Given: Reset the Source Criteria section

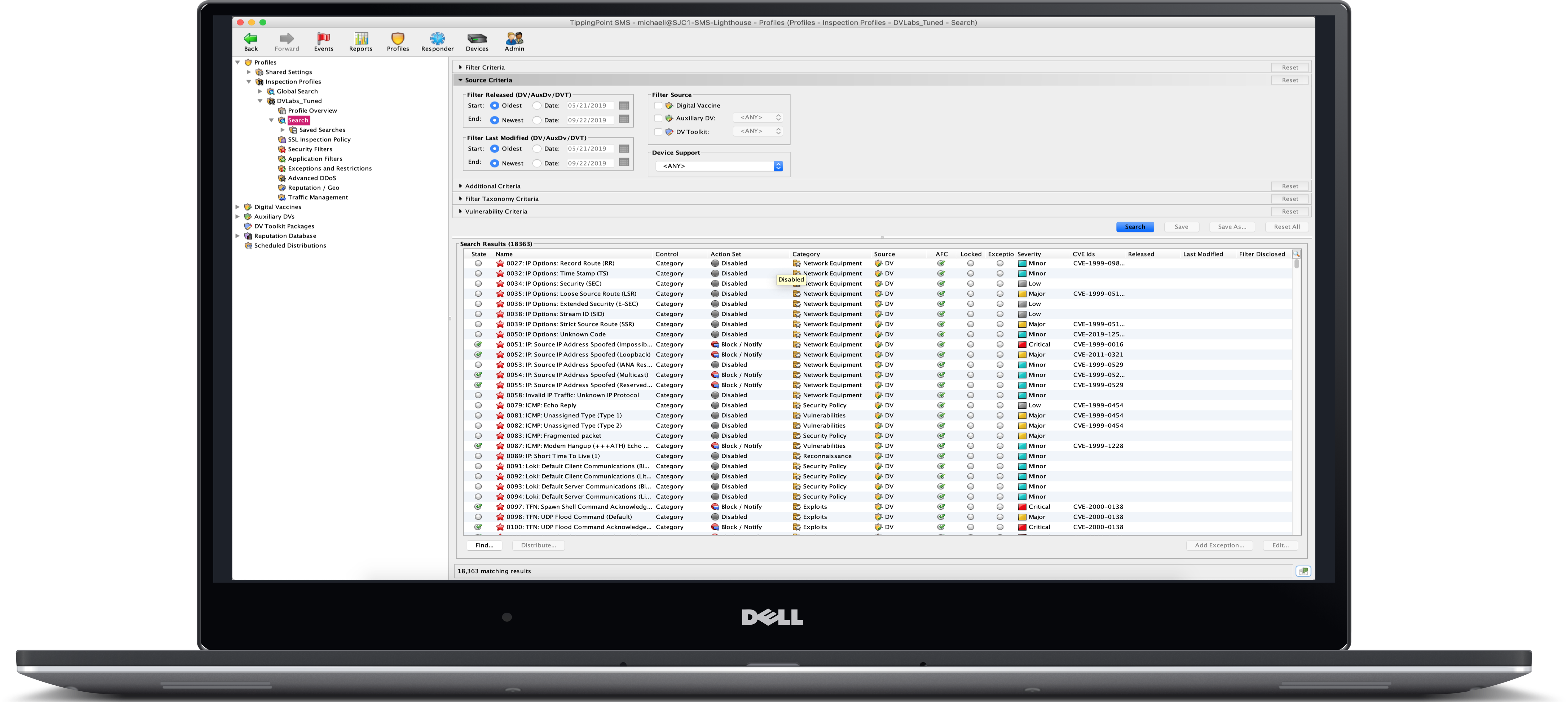Looking at the screenshot, I should 1290,80.
